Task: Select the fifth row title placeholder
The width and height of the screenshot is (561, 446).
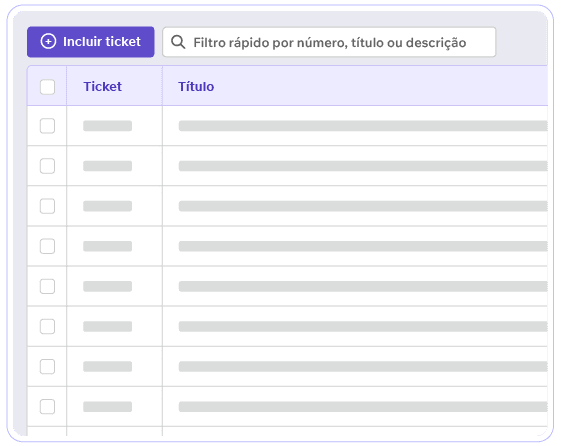Action: [363, 286]
